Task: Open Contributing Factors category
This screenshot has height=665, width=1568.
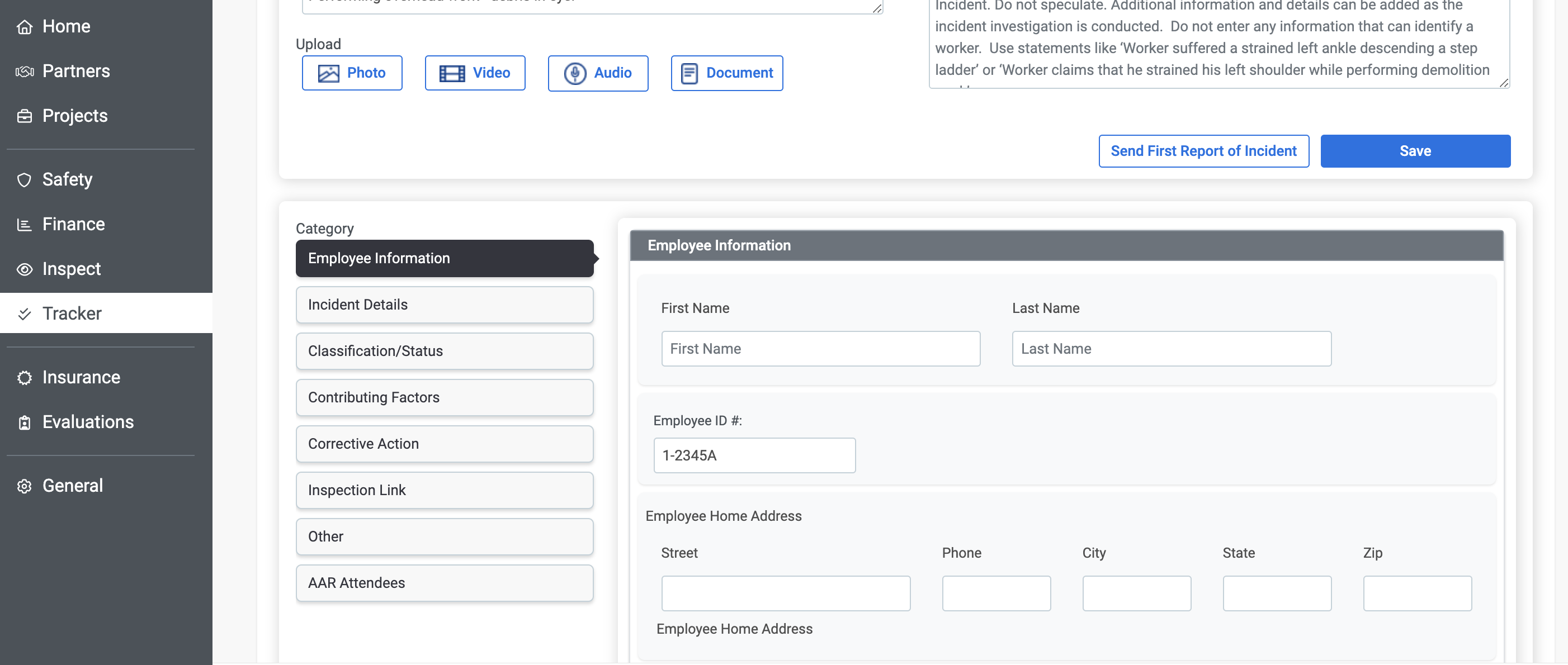Action: point(445,397)
